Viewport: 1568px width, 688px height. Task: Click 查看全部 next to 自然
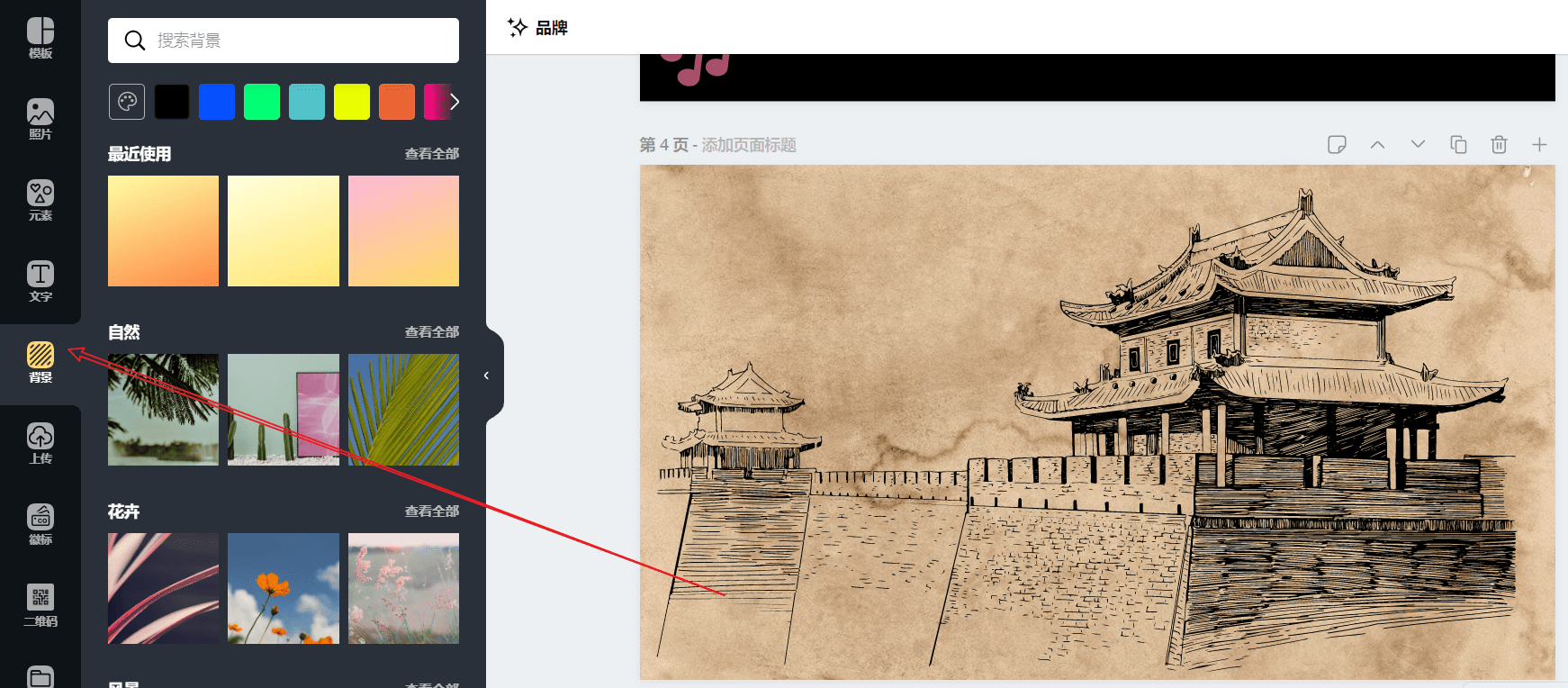(431, 332)
